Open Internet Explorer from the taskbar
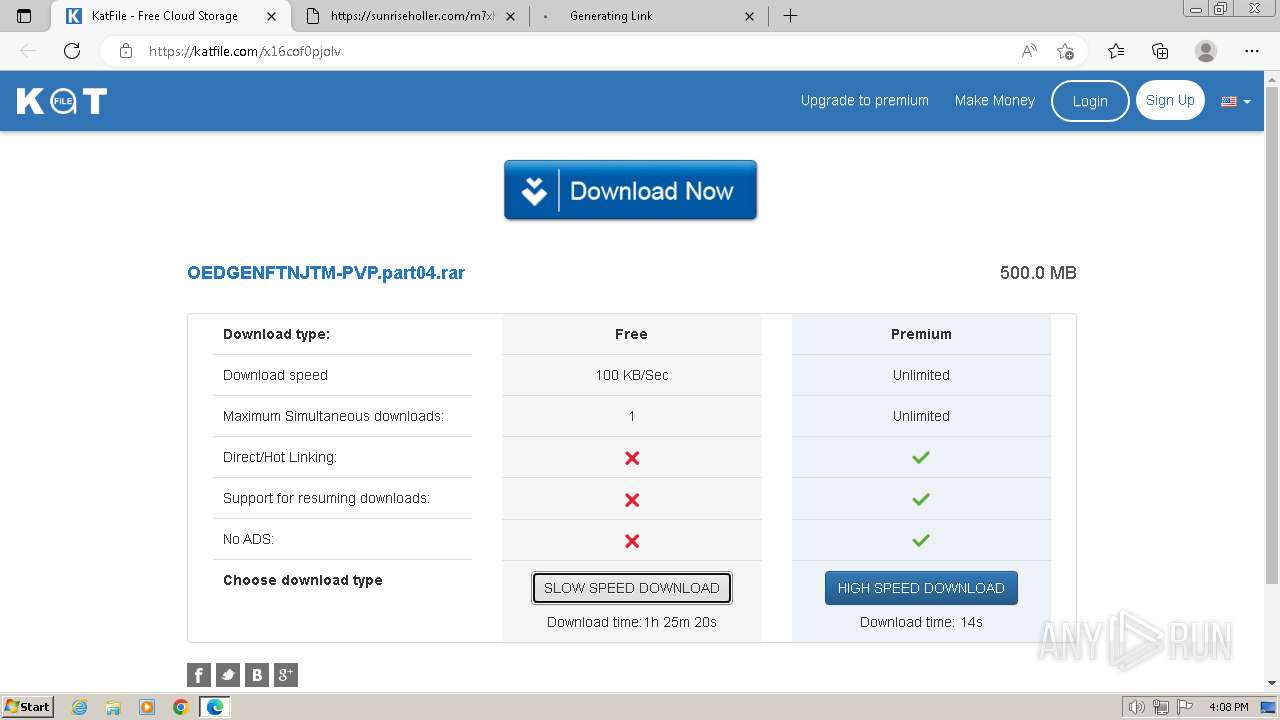 coord(79,707)
